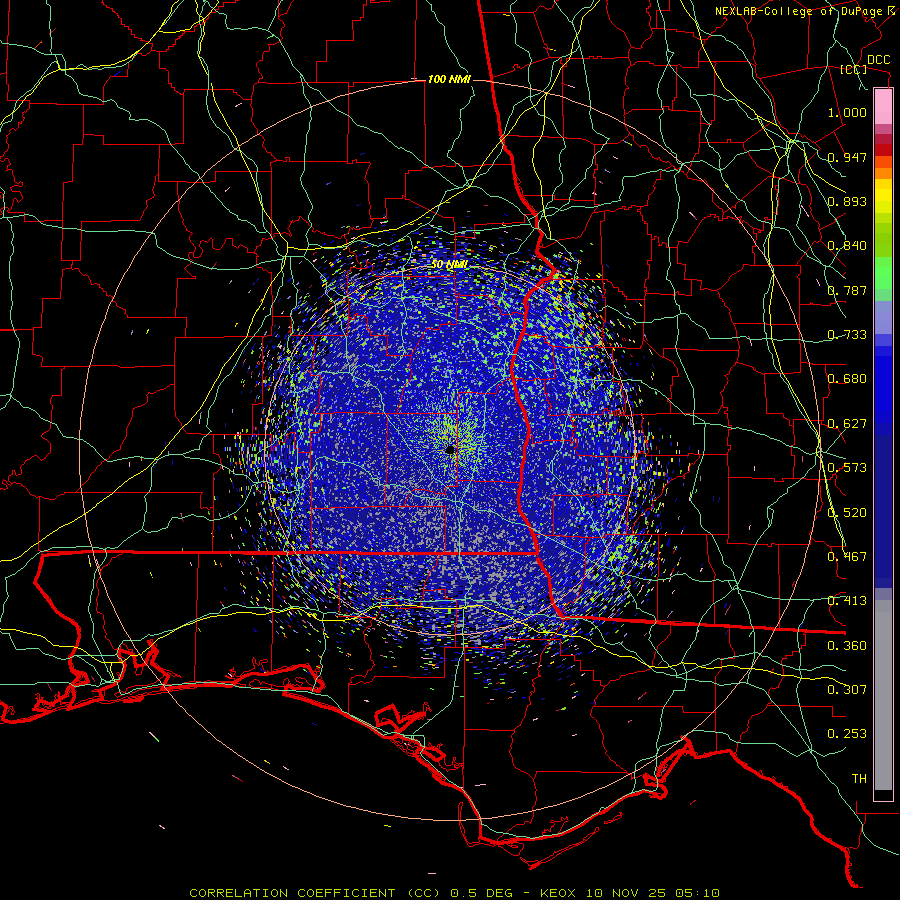Pick the pink swatch atop the color bar
Screen dimensions: 900x900
883,107
